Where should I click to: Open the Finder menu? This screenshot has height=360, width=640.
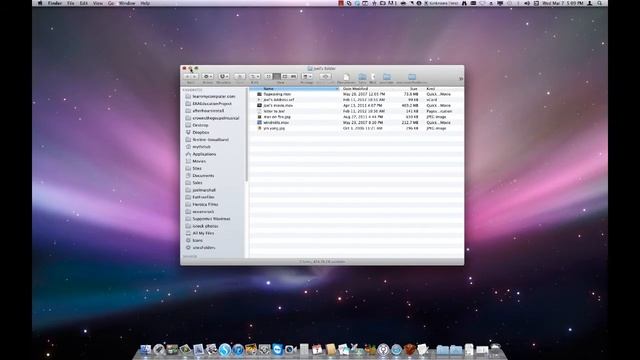pos(55,3)
